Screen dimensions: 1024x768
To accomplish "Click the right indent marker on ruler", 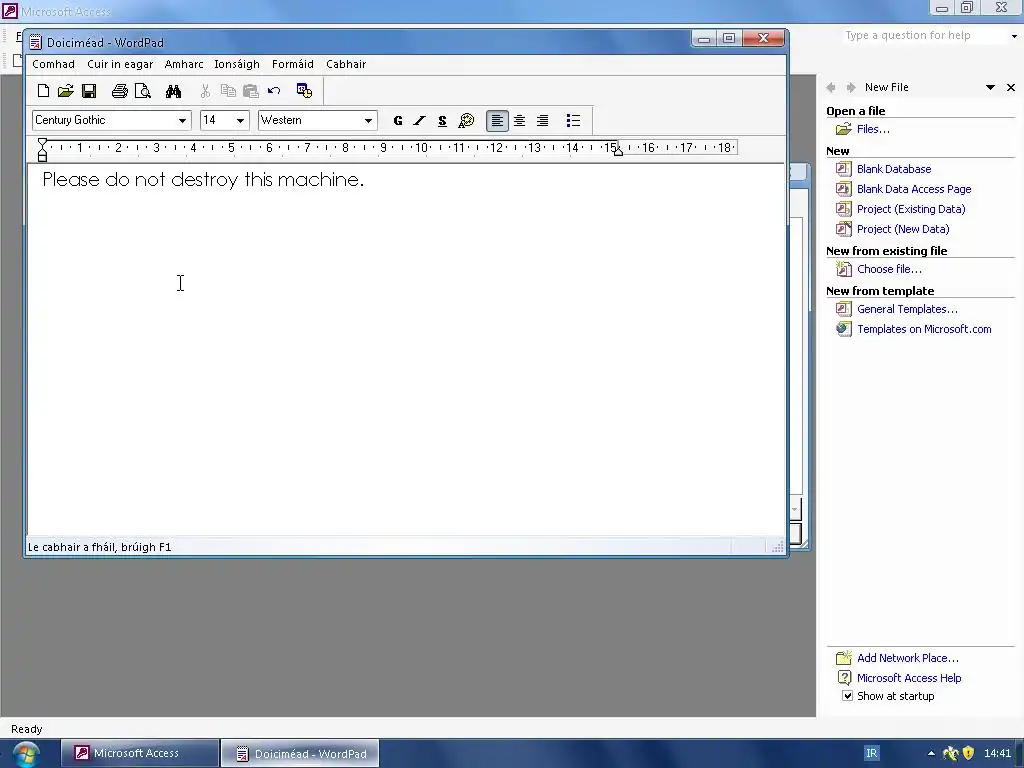I will (x=618, y=152).
